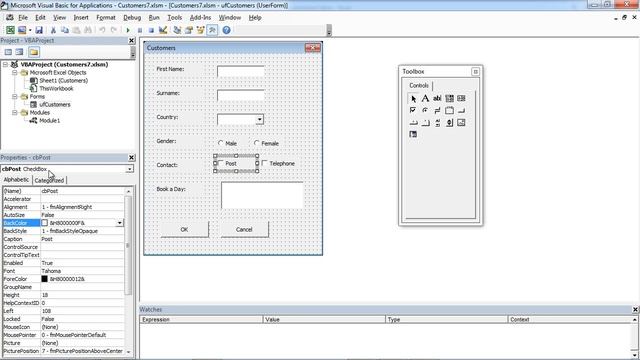Select the ScrollBar tool in Toolbox
This screenshot has width=640, height=360.
pos(437,122)
